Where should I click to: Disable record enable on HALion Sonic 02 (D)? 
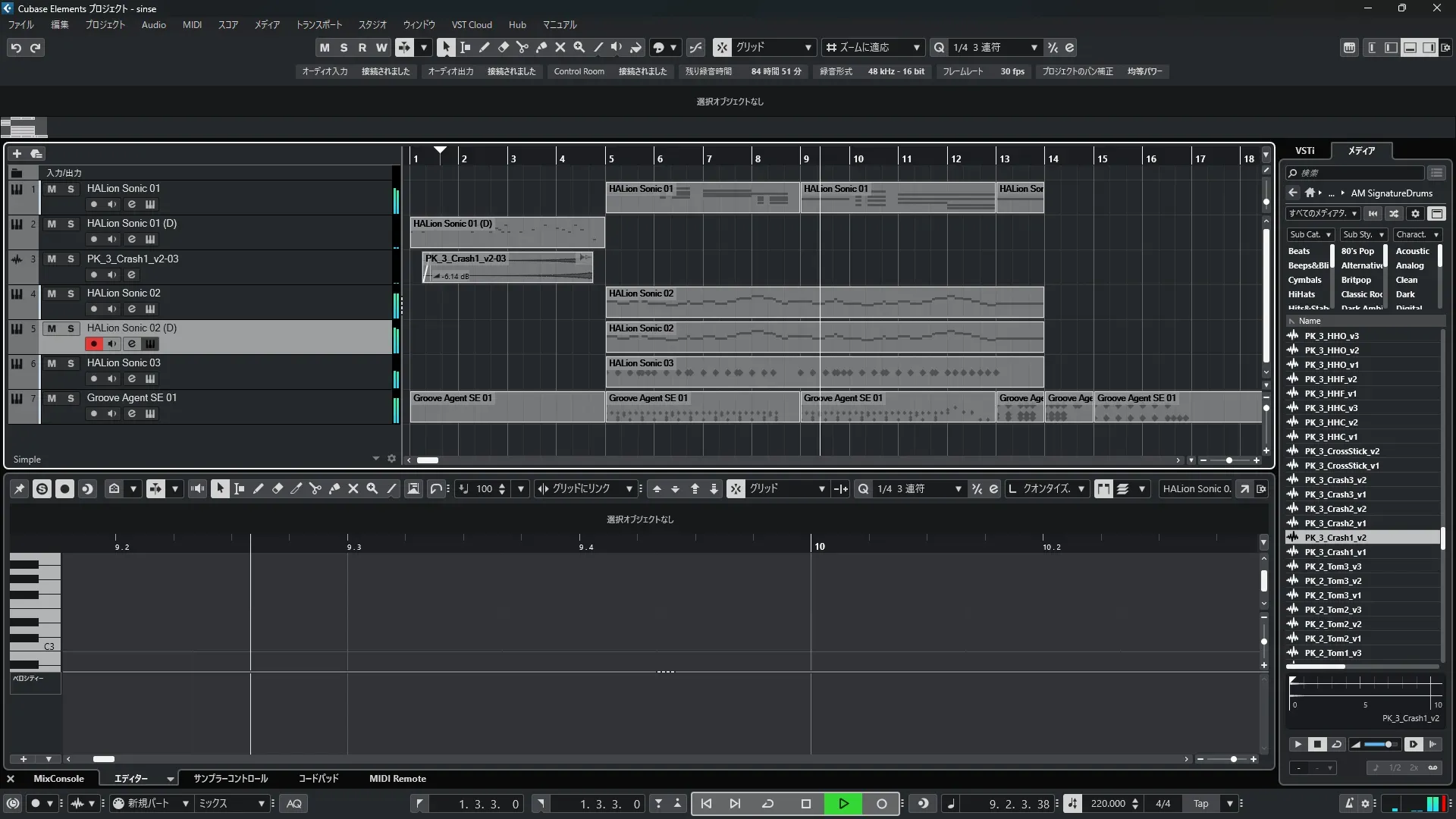click(93, 344)
